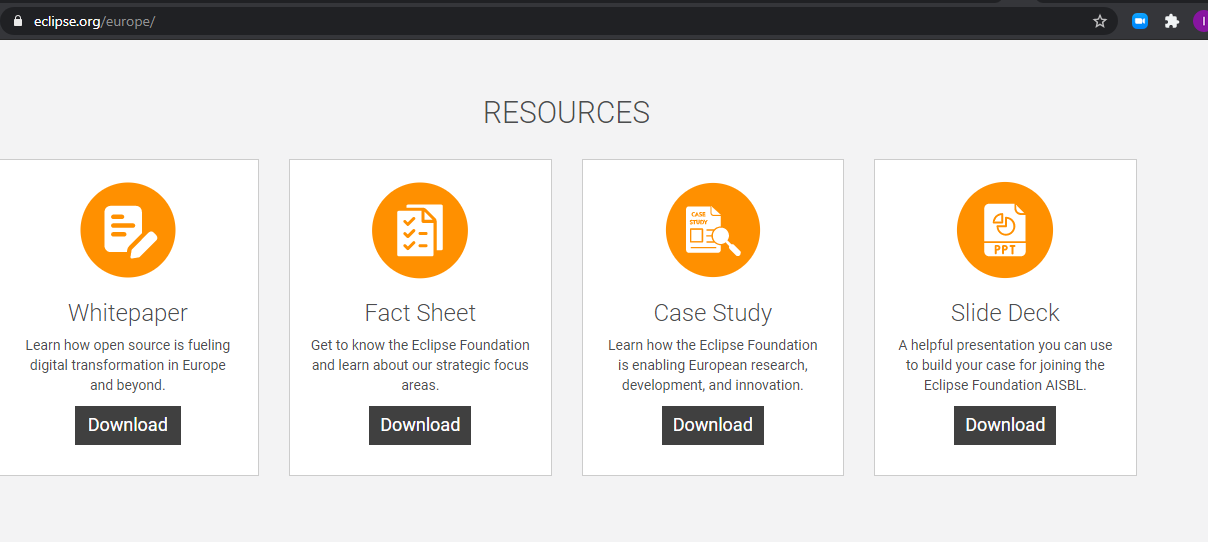Download the Case Study
Screen dimensions: 1208x542
click(x=713, y=425)
